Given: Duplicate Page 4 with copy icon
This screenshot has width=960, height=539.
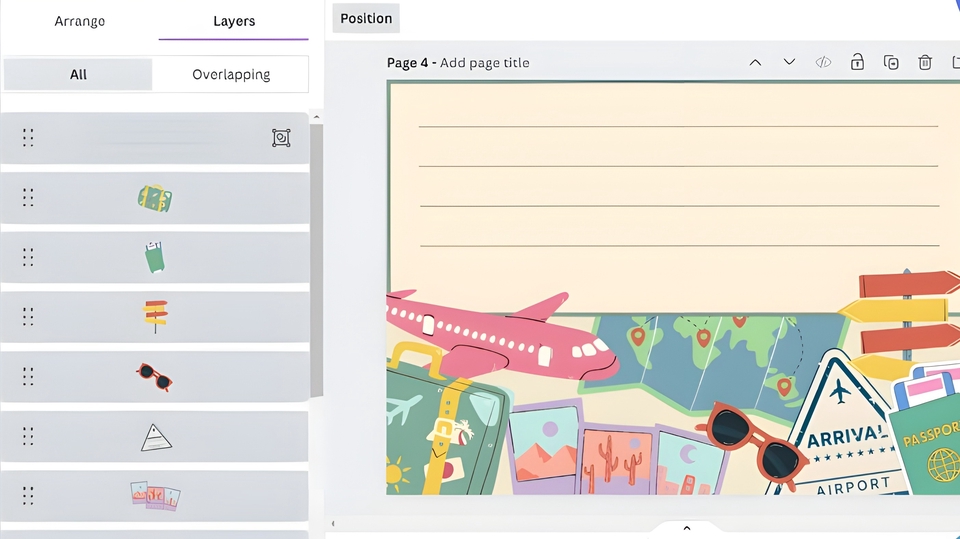Looking at the screenshot, I should [891, 62].
